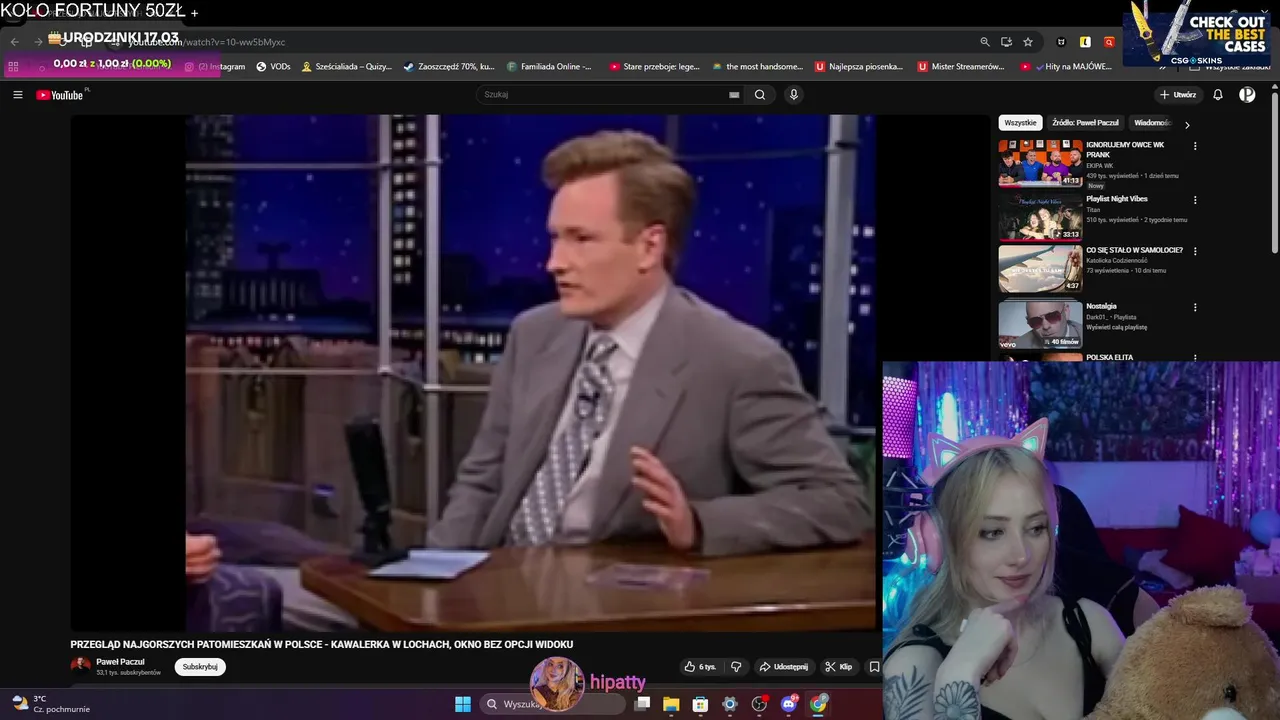Open the Instagram bookmark
This screenshot has height=720, width=1280.
[215, 67]
